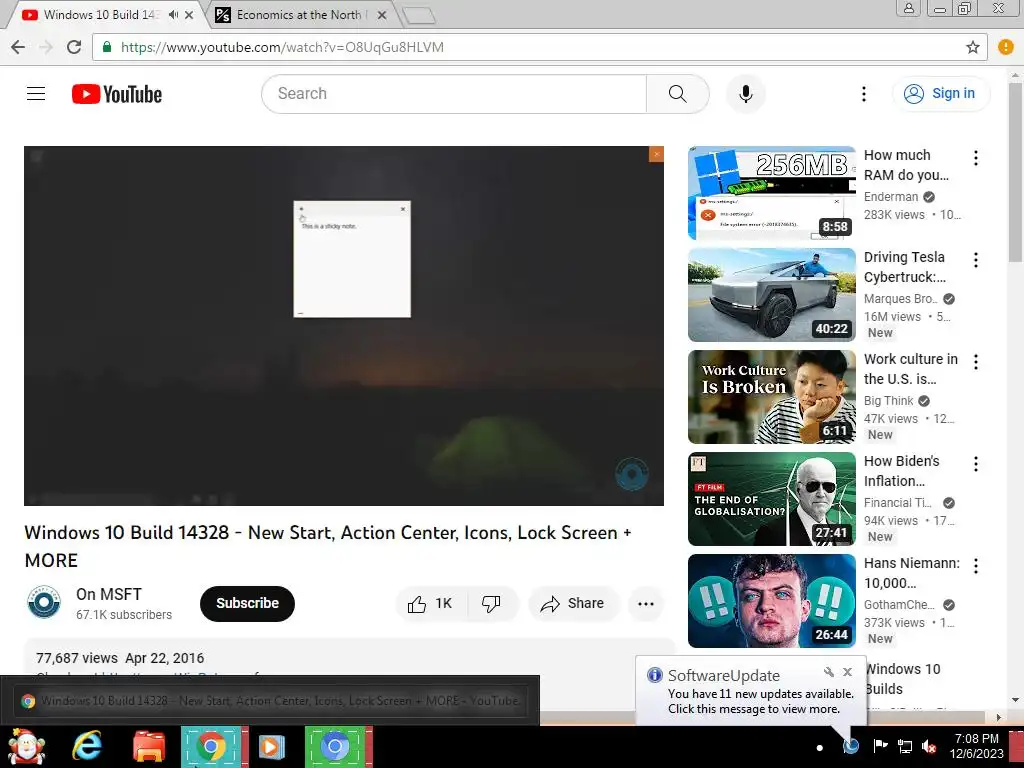This screenshot has width=1024, height=768.
Task: Click the magnifier search button
Action: coord(677,94)
